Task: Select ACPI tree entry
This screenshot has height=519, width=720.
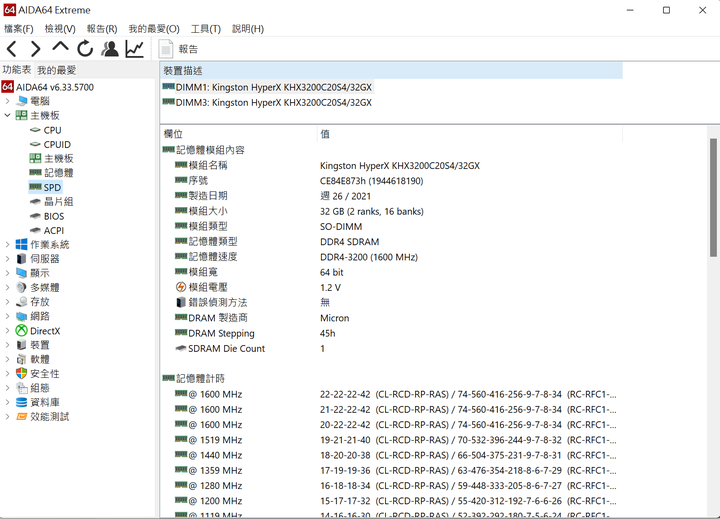Action: click(x=47, y=230)
